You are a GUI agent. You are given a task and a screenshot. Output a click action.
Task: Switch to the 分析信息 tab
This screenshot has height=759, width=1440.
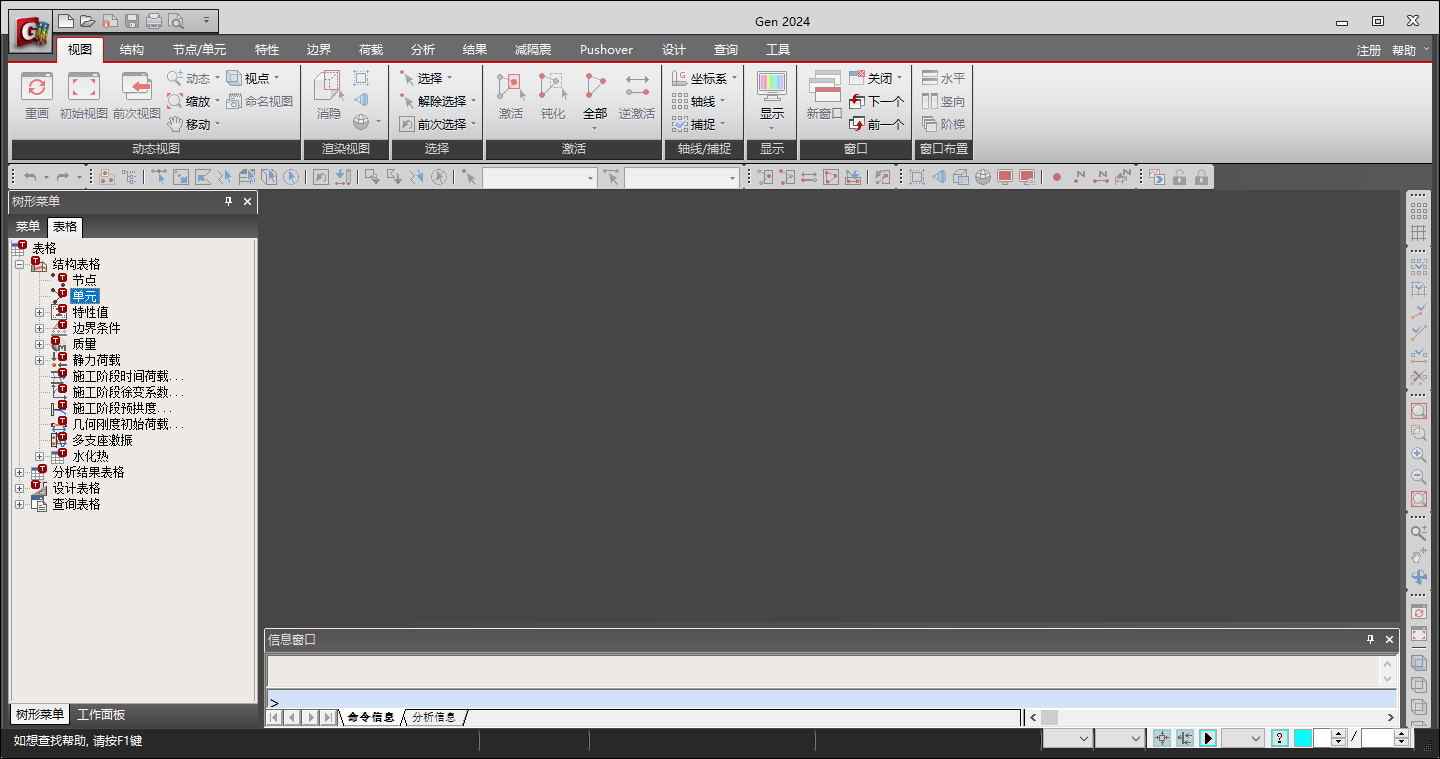pyautogui.click(x=434, y=717)
